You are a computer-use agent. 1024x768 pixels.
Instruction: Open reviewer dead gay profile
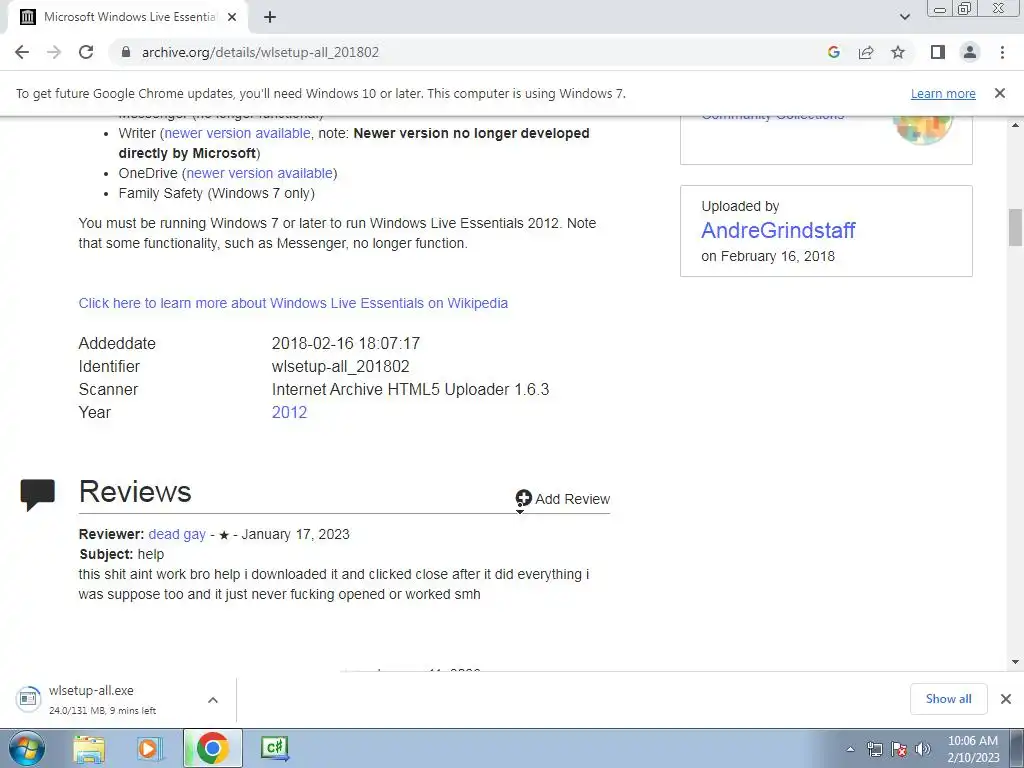pyautogui.click(x=177, y=534)
